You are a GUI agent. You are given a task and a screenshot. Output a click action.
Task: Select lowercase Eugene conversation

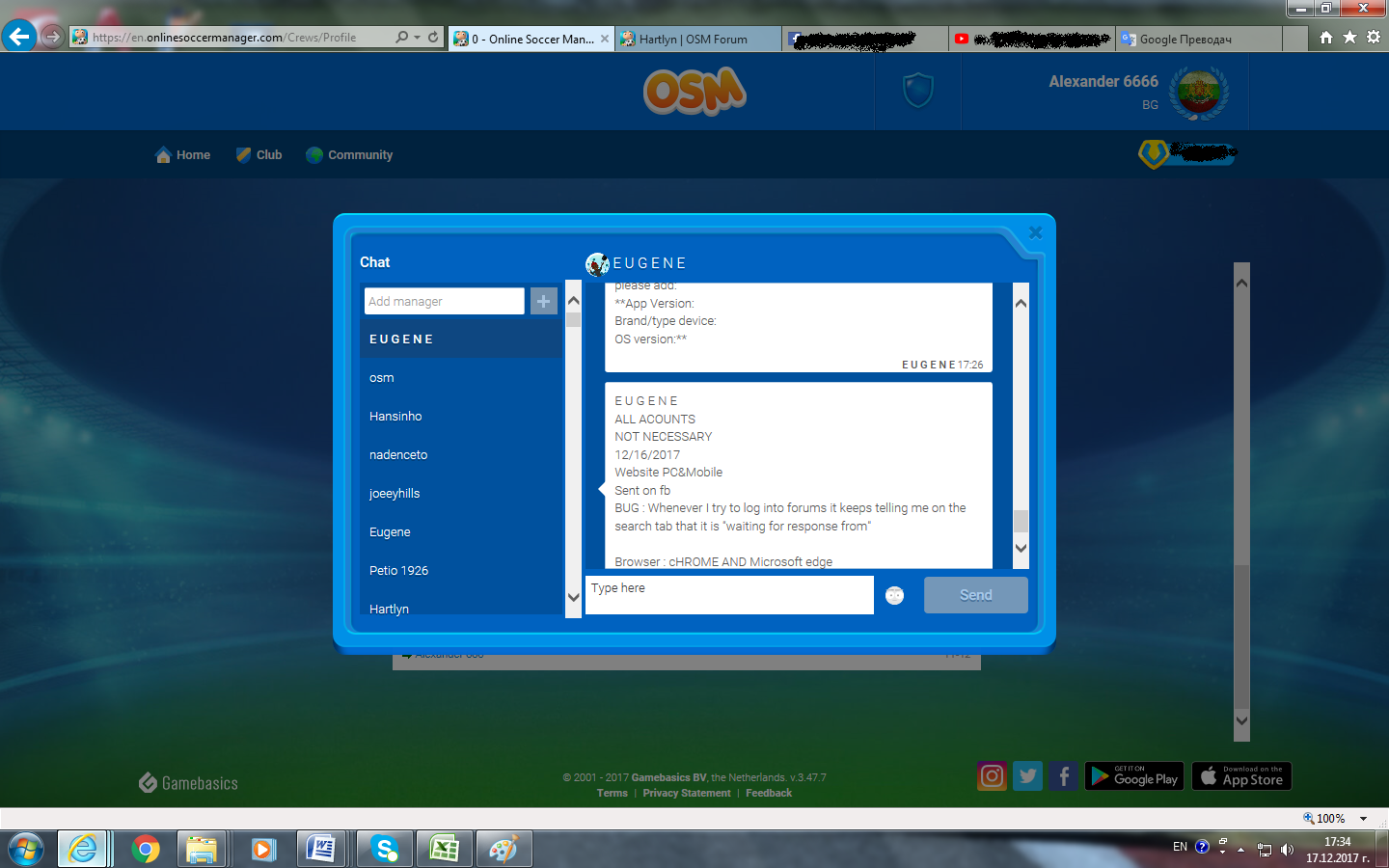pyautogui.click(x=461, y=532)
